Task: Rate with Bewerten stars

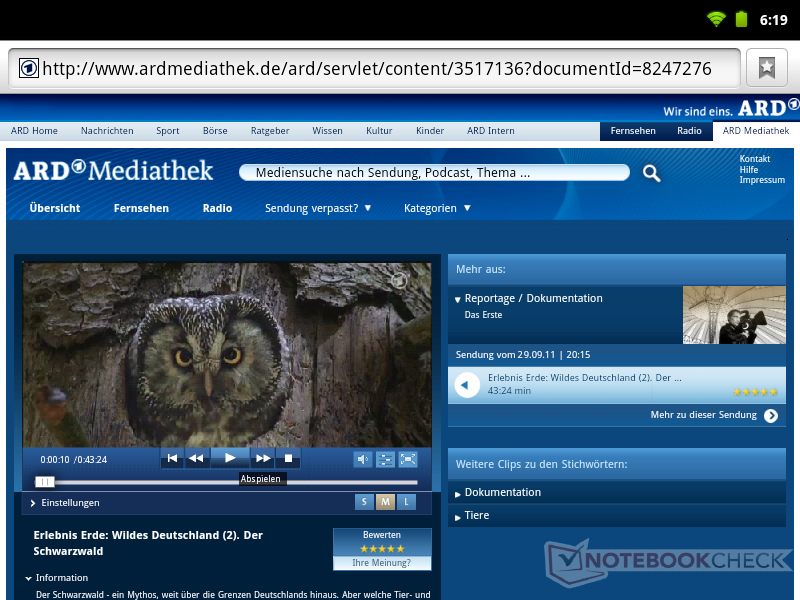Action: point(382,549)
